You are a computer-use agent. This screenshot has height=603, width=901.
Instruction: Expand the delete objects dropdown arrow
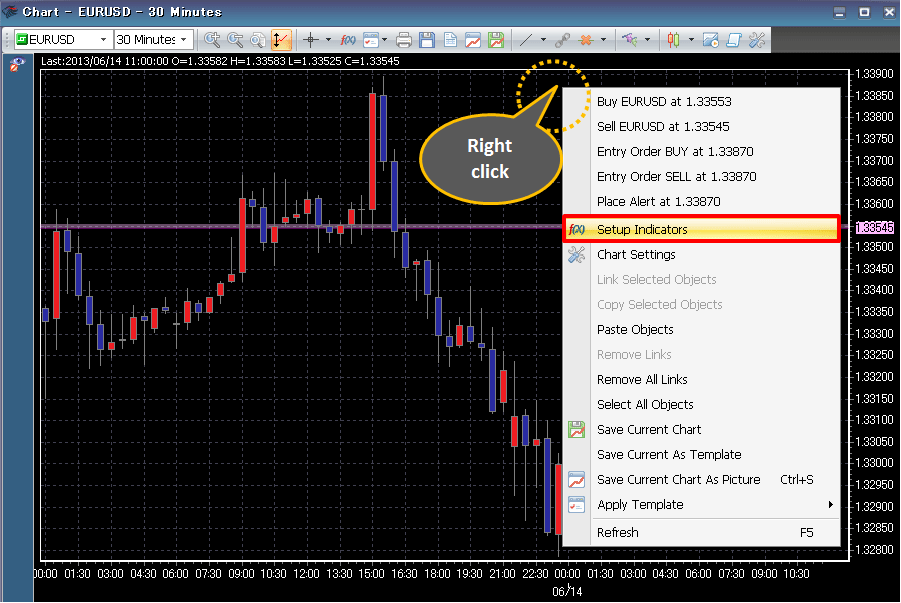coord(603,40)
